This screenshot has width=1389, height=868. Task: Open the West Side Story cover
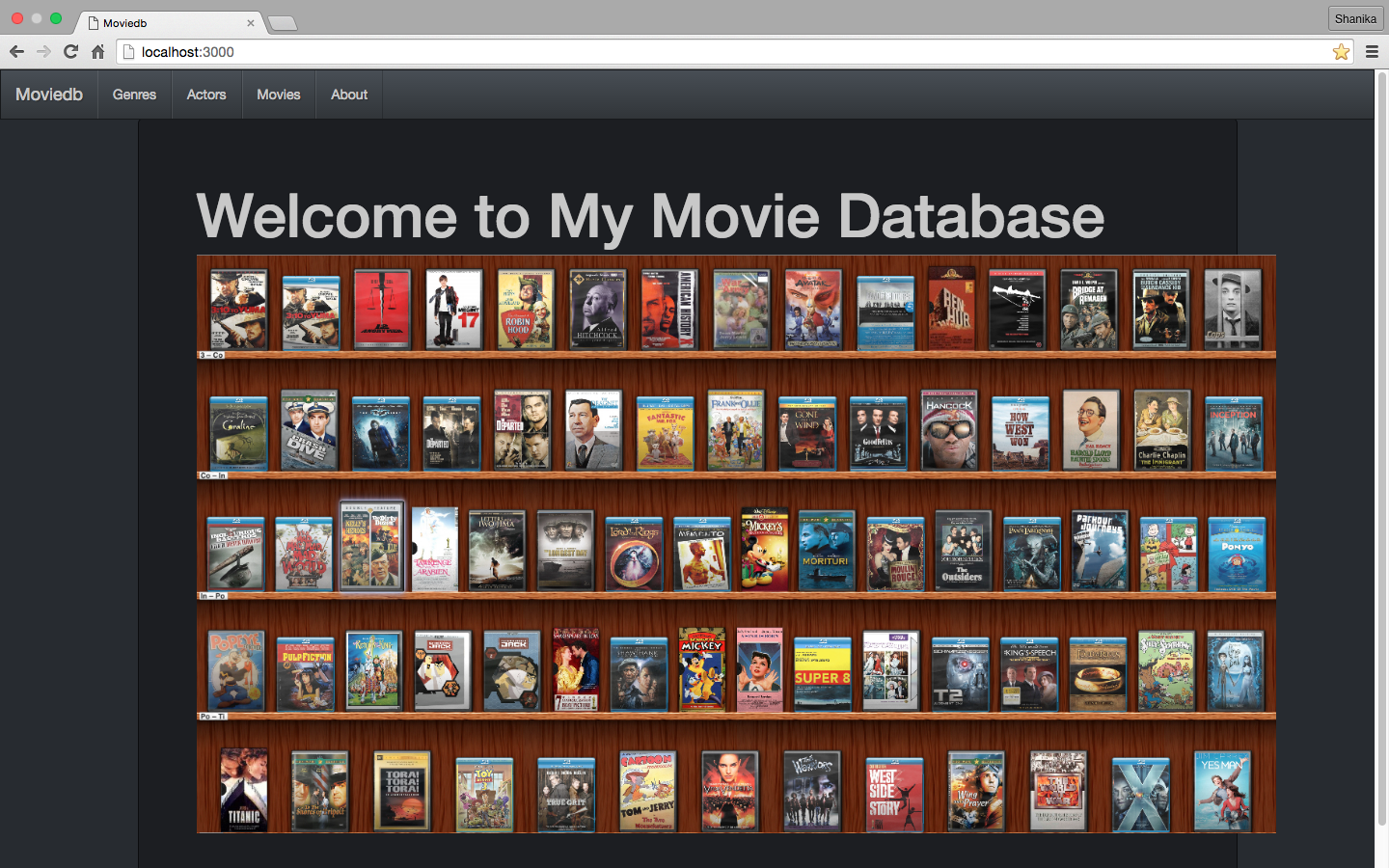click(894, 794)
